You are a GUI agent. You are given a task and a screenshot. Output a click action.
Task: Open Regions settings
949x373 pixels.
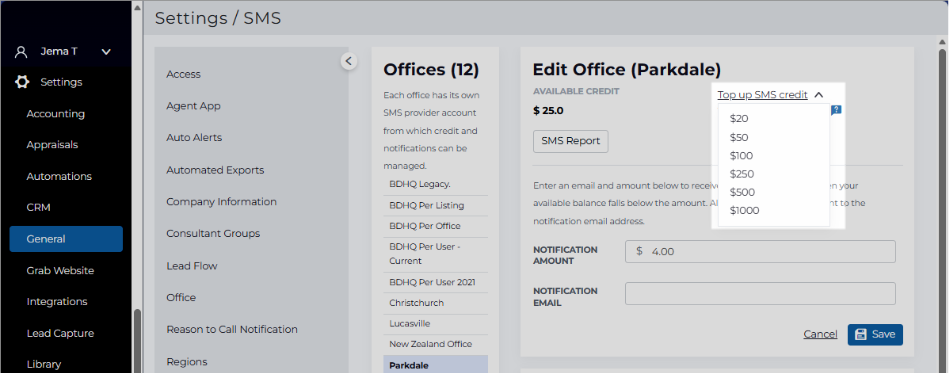click(187, 361)
